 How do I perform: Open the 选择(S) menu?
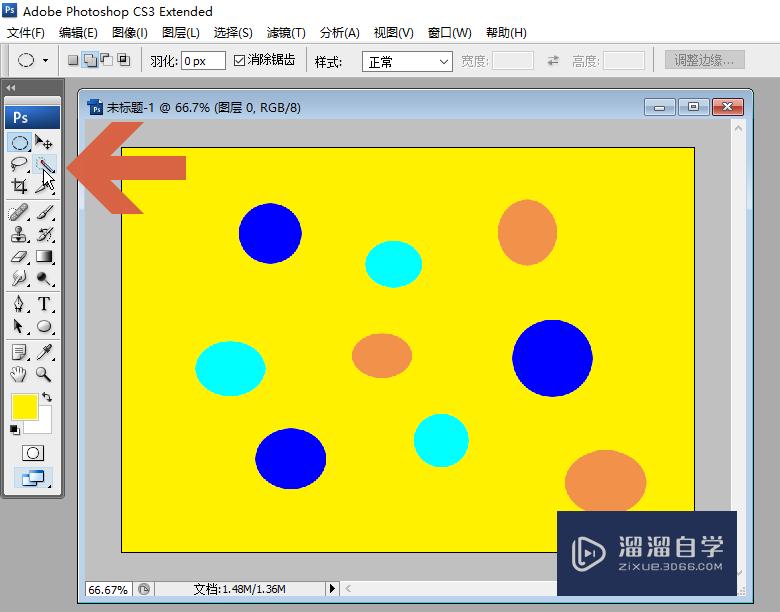233,33
